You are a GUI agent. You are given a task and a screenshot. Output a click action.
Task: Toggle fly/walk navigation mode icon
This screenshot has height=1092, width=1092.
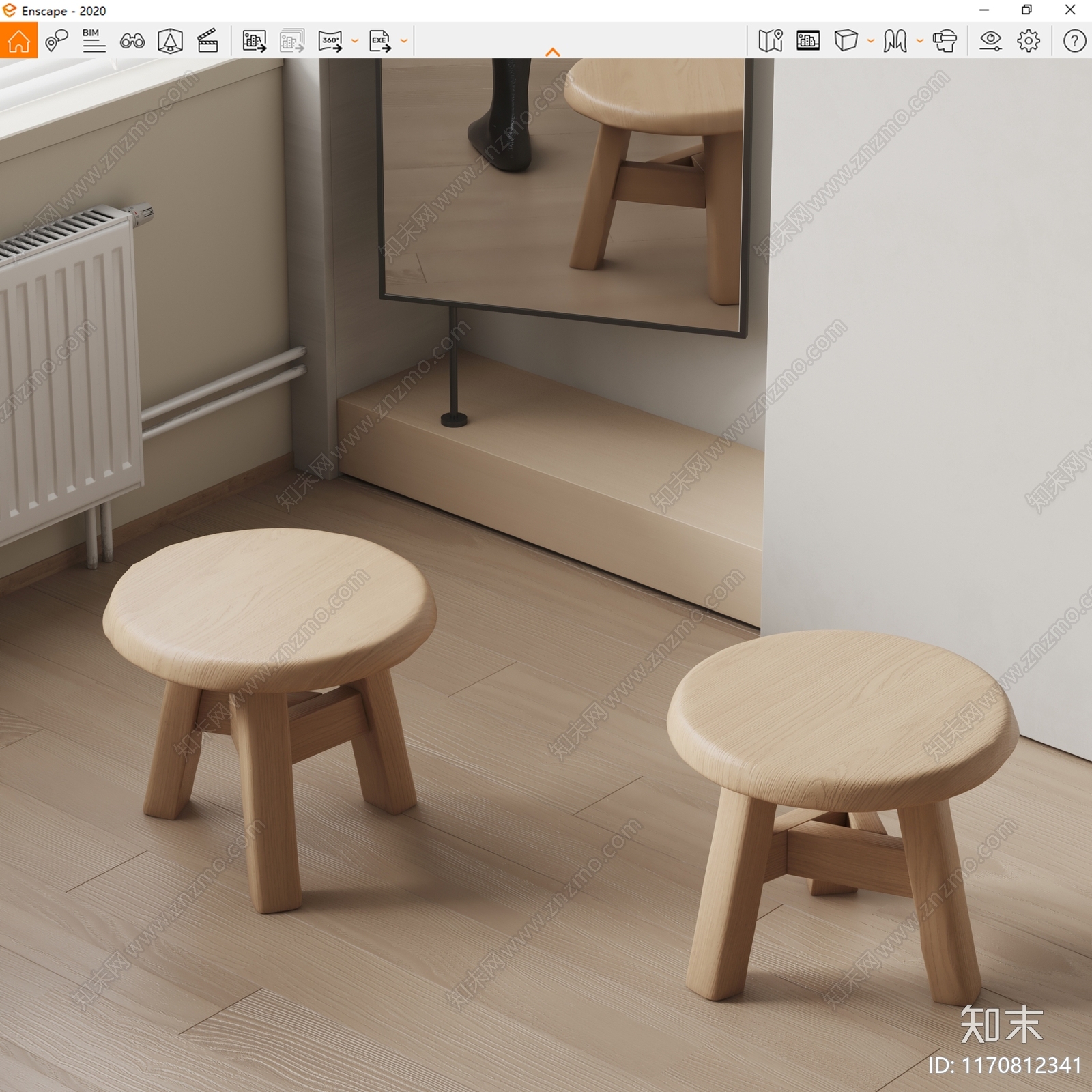895,41
